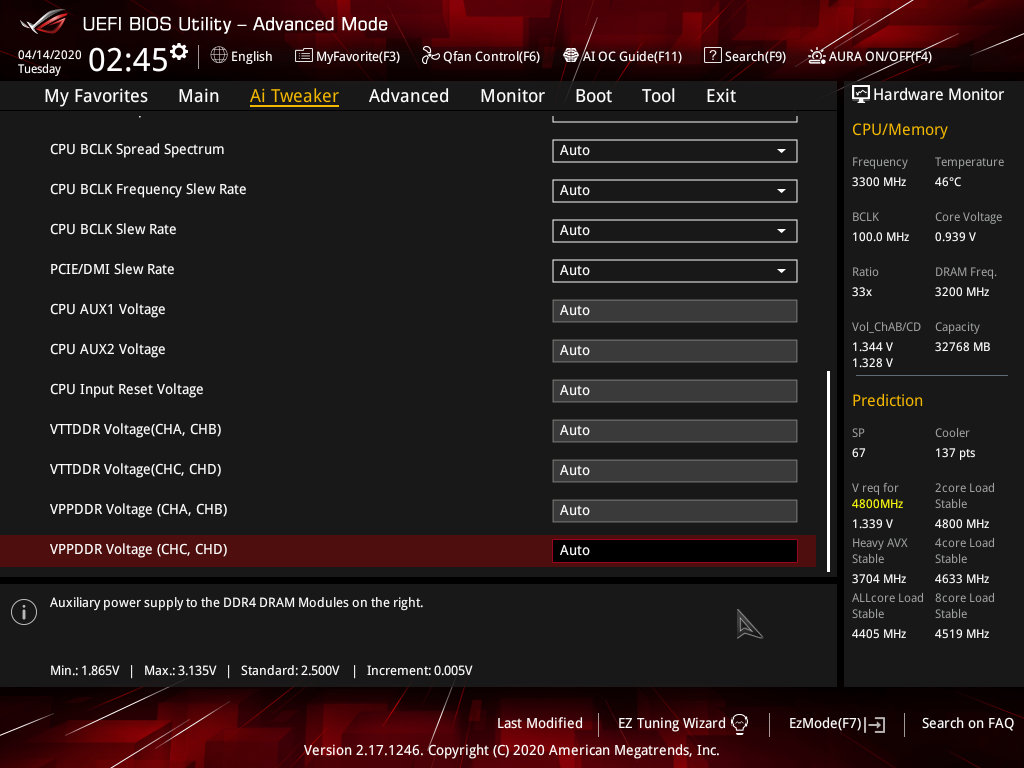The image size is (1024, 768).
Task: Click the 3300 MHz Frequency value
Action: click(x=879, y=182)
